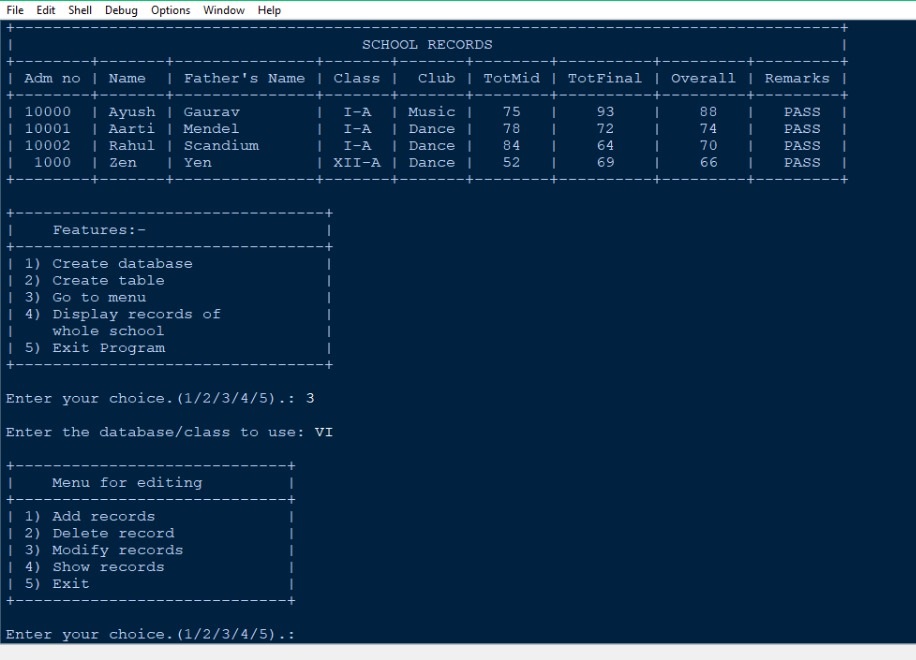Open the File menu
916x660 pixels.
tap(15, 10)
